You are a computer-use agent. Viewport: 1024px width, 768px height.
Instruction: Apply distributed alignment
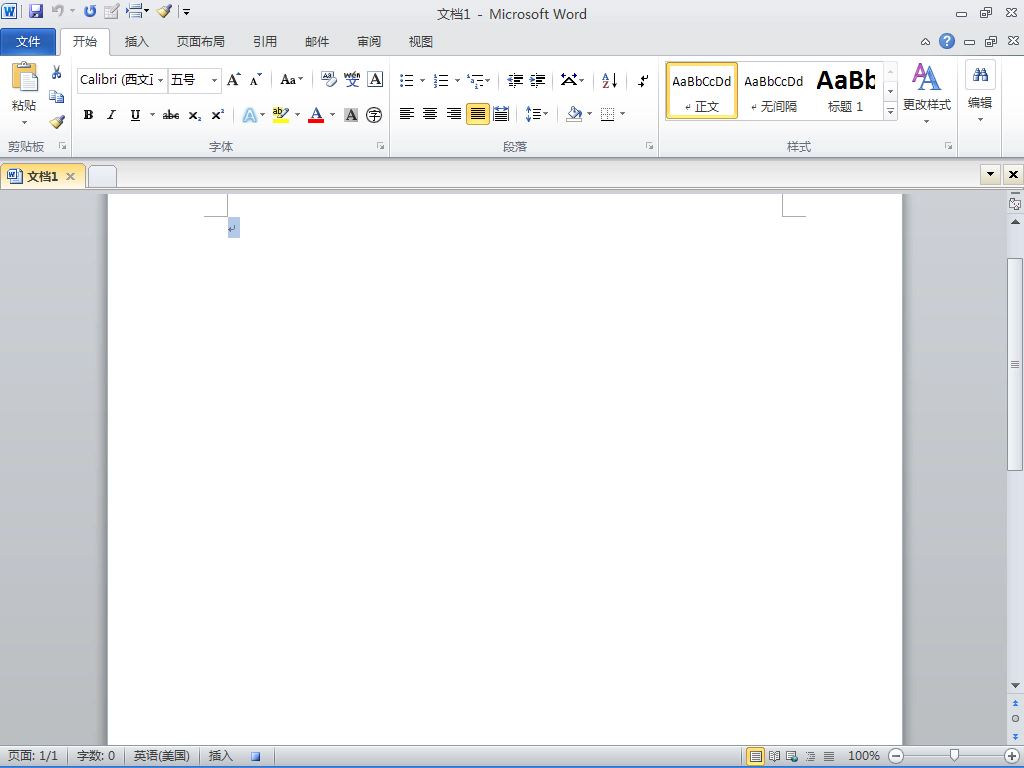(501, 114)
